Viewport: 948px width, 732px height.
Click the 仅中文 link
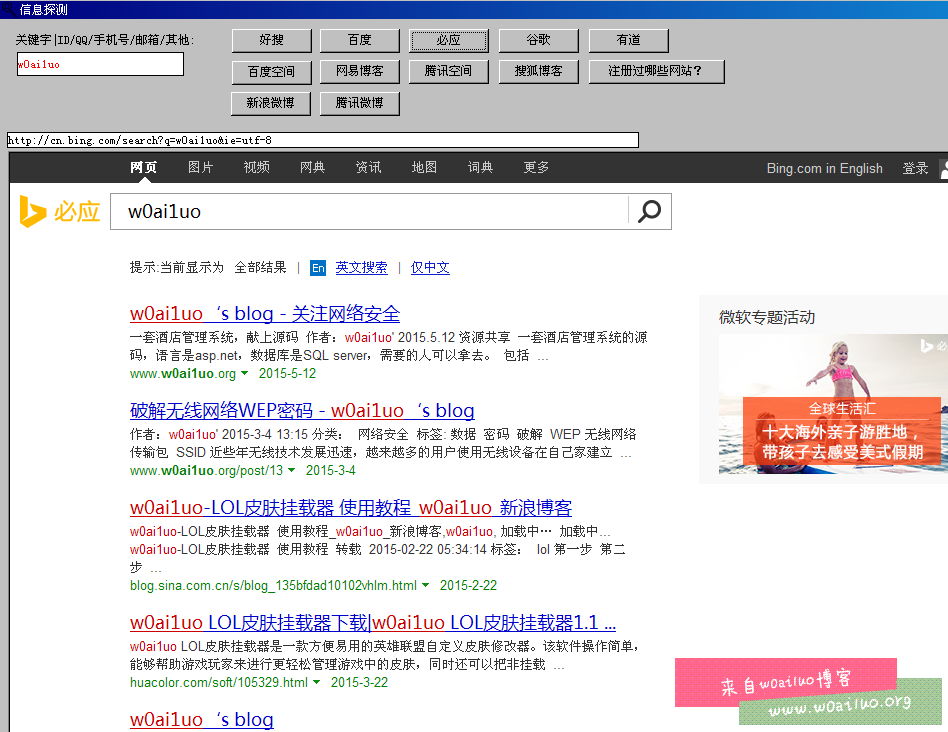point(430,268)
